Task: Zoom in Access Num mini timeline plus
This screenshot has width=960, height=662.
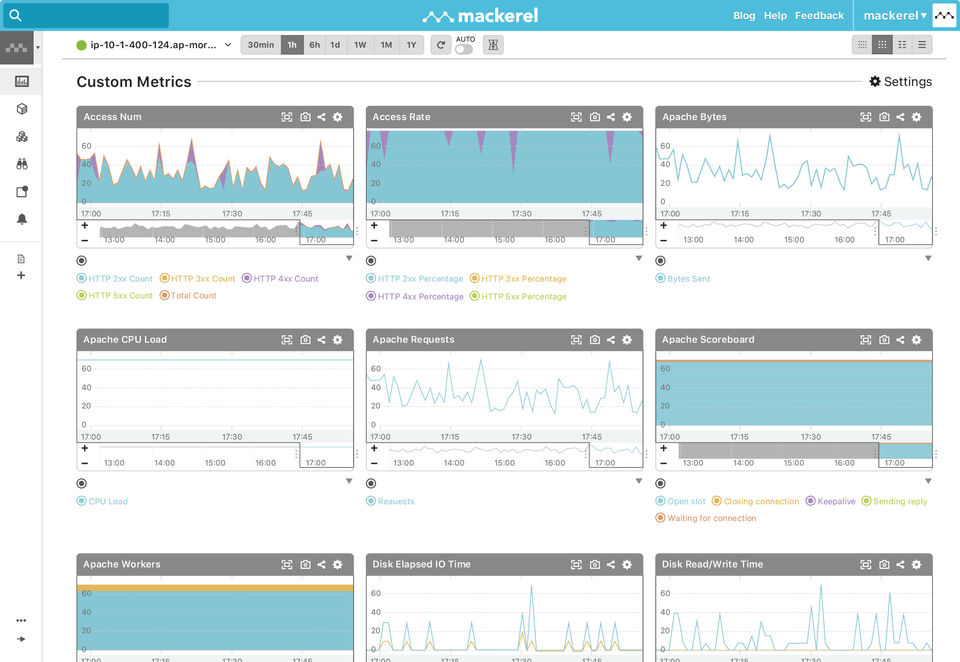Action: 84,226
